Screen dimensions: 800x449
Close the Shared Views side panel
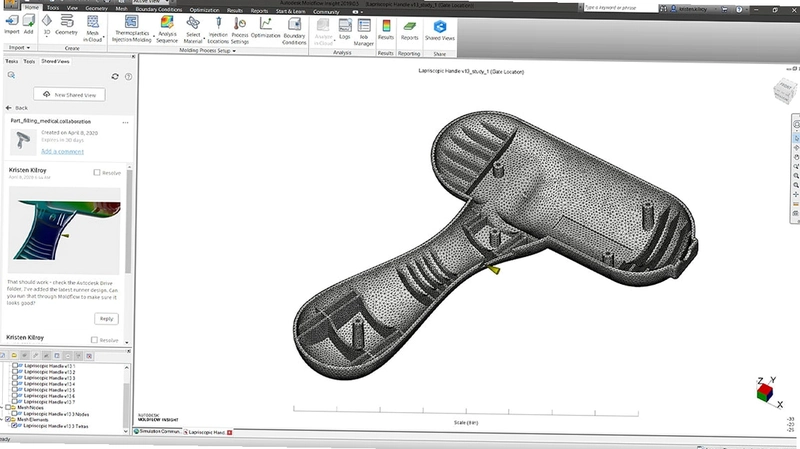(133, 57)
